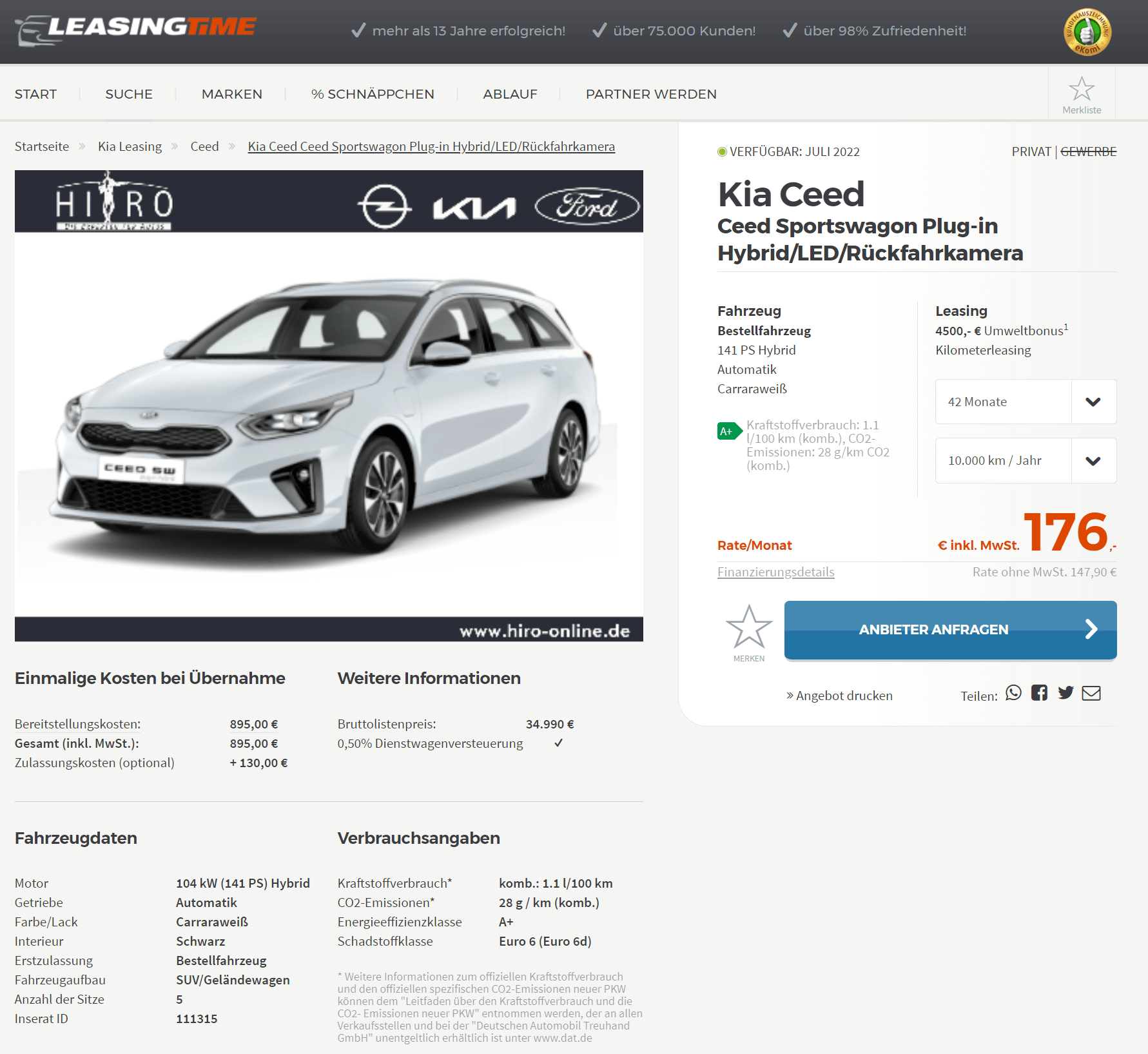Open the SUCHE menu item
The image size is (1148, 1054).
(x=129, y=94)
